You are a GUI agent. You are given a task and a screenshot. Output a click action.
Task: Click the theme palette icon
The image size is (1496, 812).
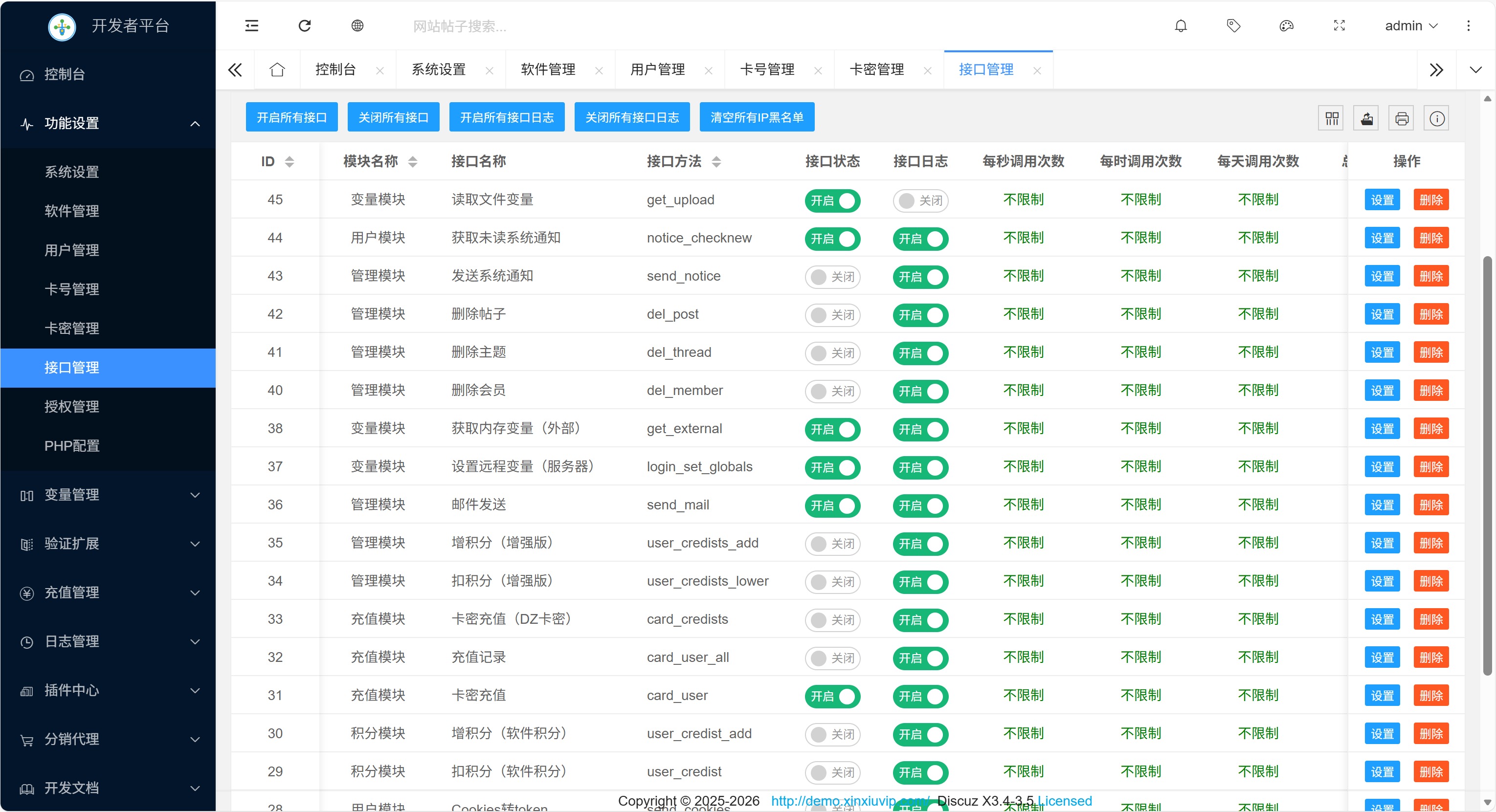pyautogui.click(x=1286, y=25)
